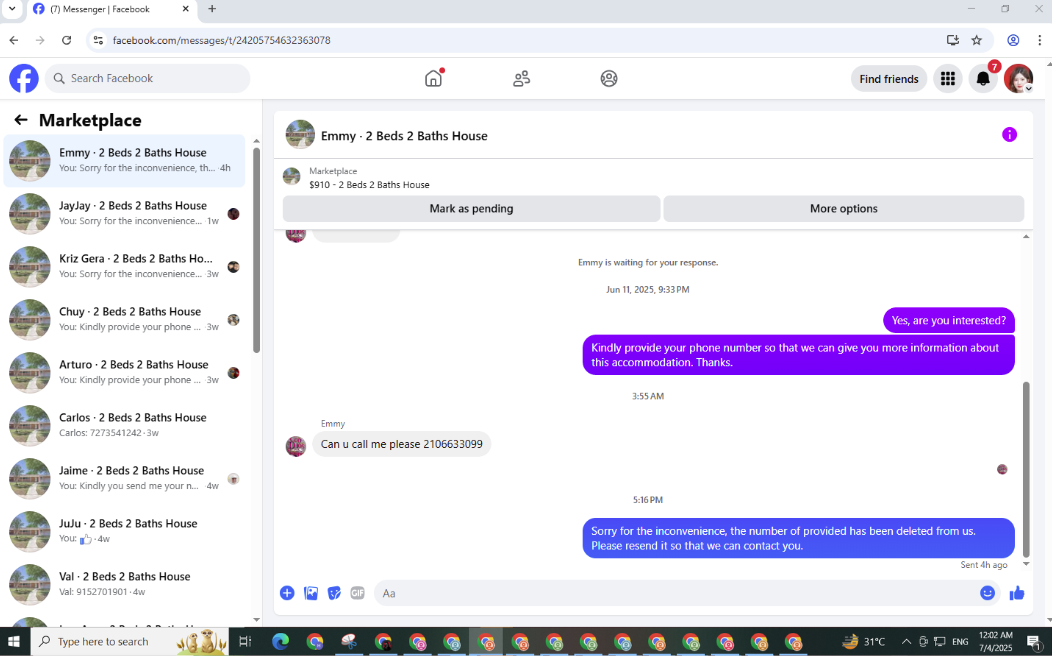Open the Friends icon in top navigation
This screenshot has height=656, width=1052.
[521, 78]
